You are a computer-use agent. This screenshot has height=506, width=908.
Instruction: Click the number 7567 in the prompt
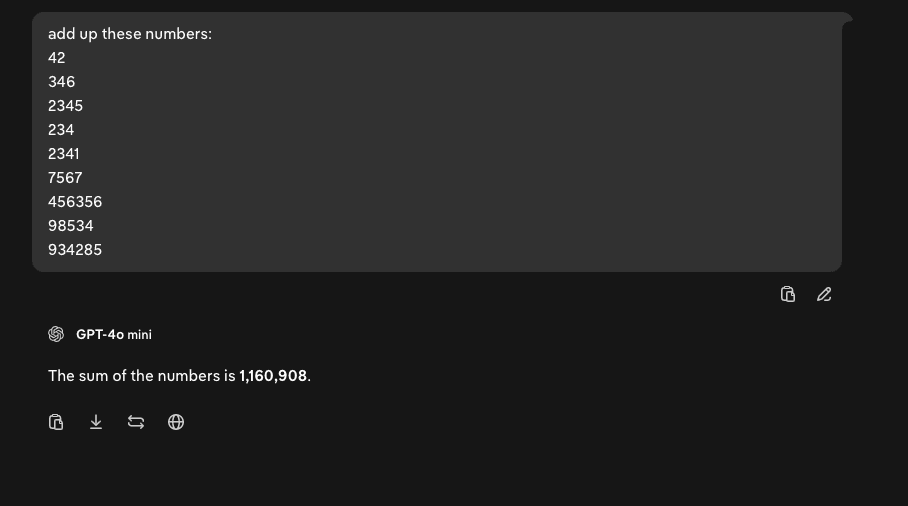(x=65, y=178)
